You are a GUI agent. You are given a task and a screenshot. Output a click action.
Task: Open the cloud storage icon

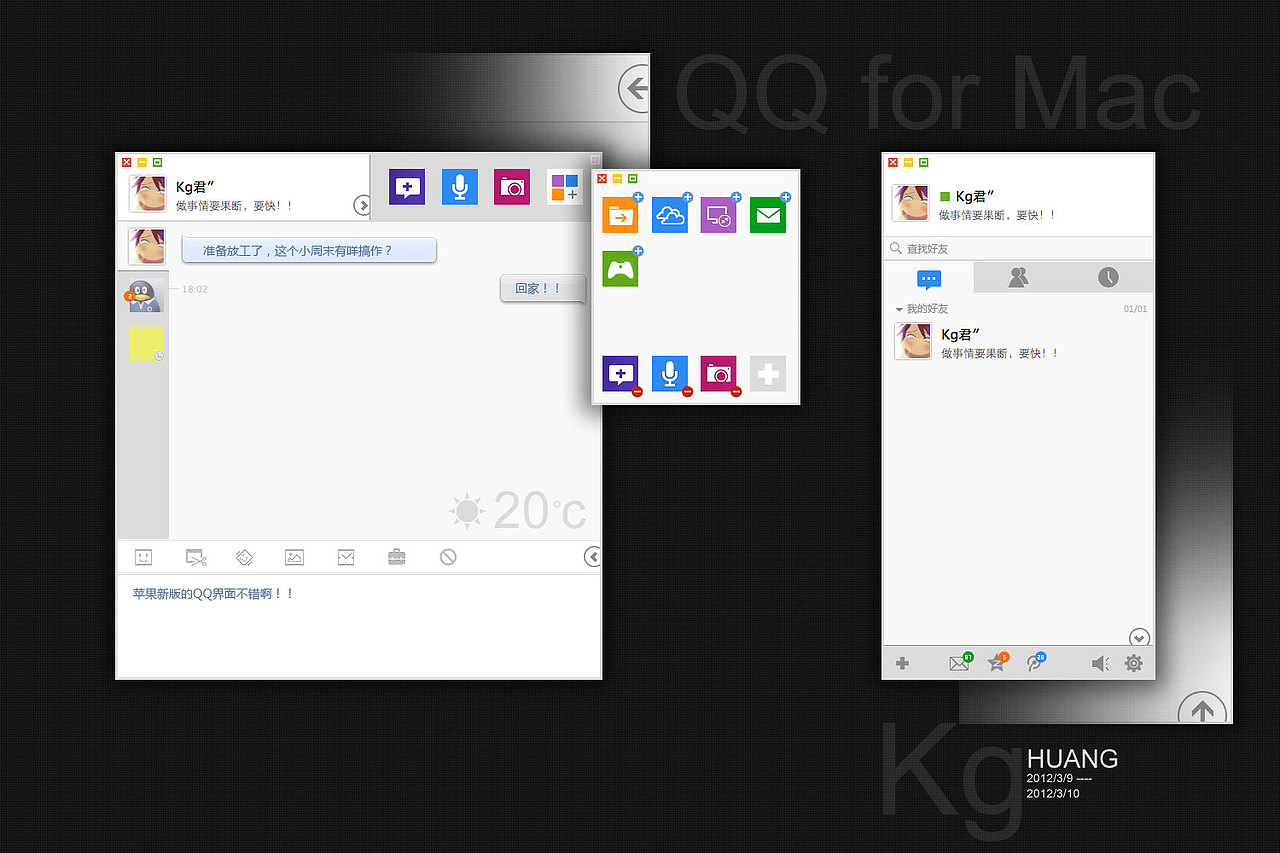670,214
